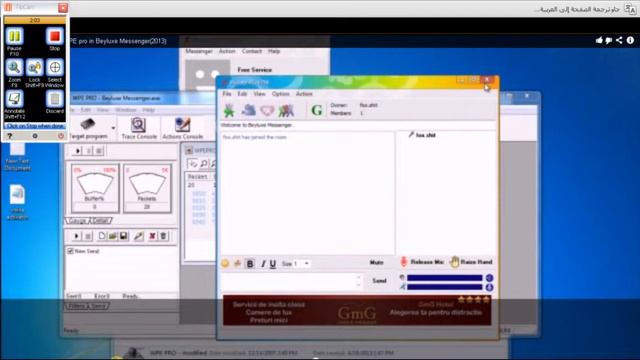640x360 pixels.
Task: Click the blue users toolbar icon in chat room
Action: 248,110
